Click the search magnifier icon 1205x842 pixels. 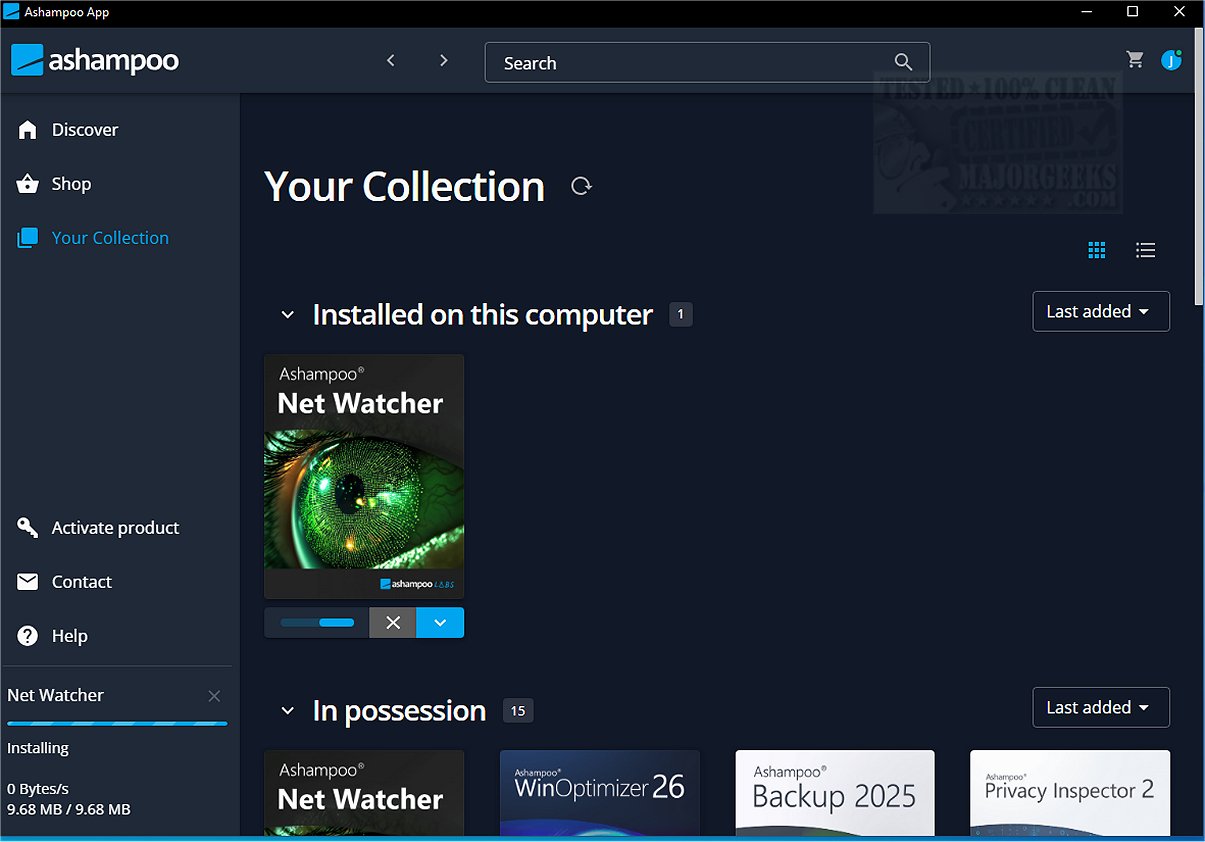(x=903, y=62)
